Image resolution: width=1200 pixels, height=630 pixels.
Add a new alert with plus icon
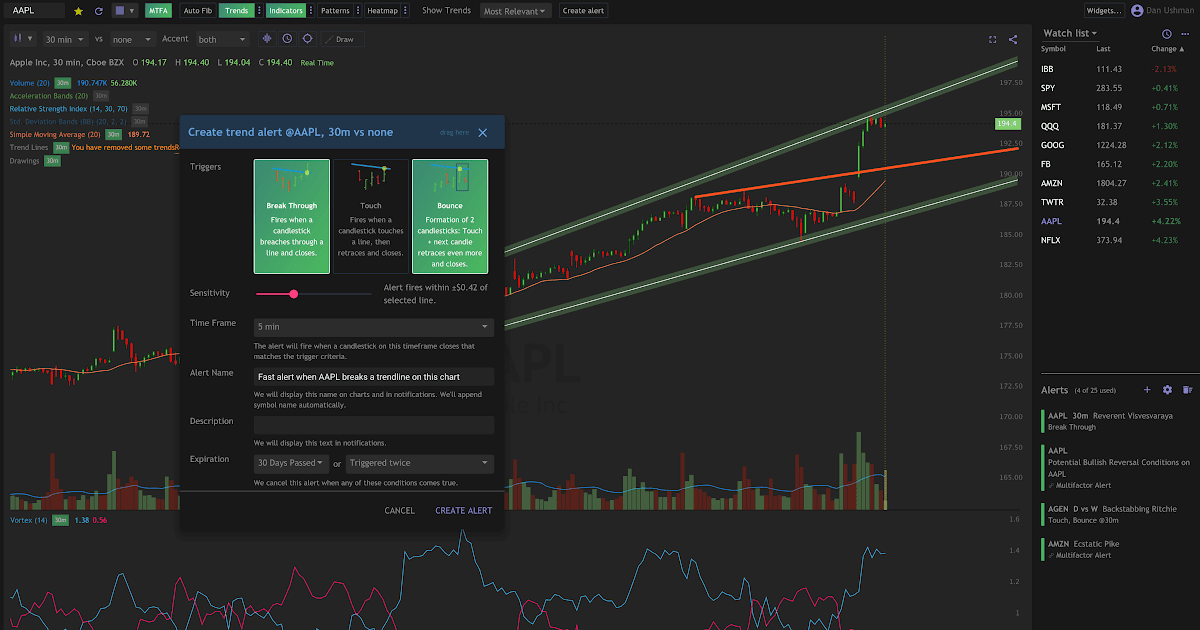click(x=1147, y=390)
